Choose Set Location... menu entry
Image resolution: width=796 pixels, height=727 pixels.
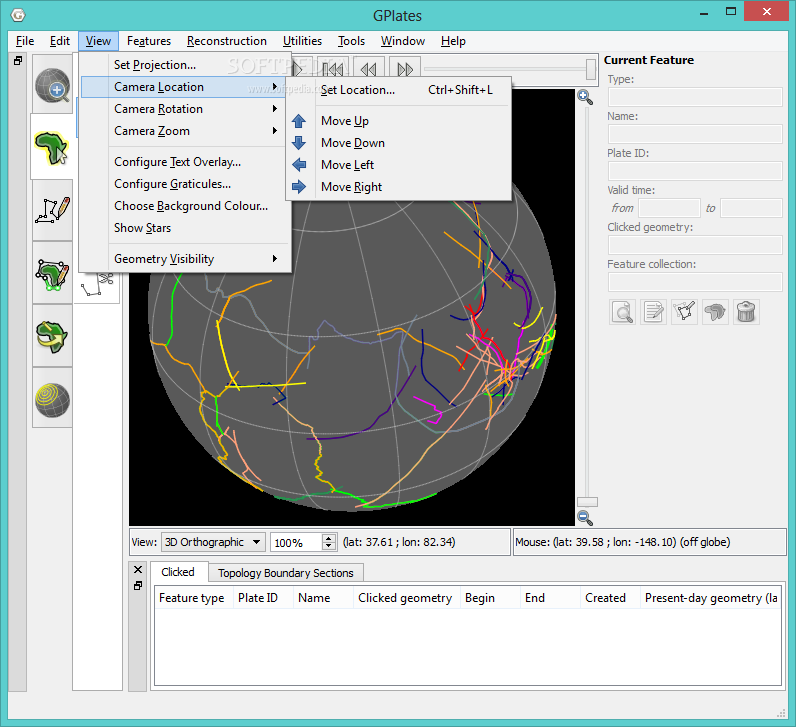[x=399, y=90]
